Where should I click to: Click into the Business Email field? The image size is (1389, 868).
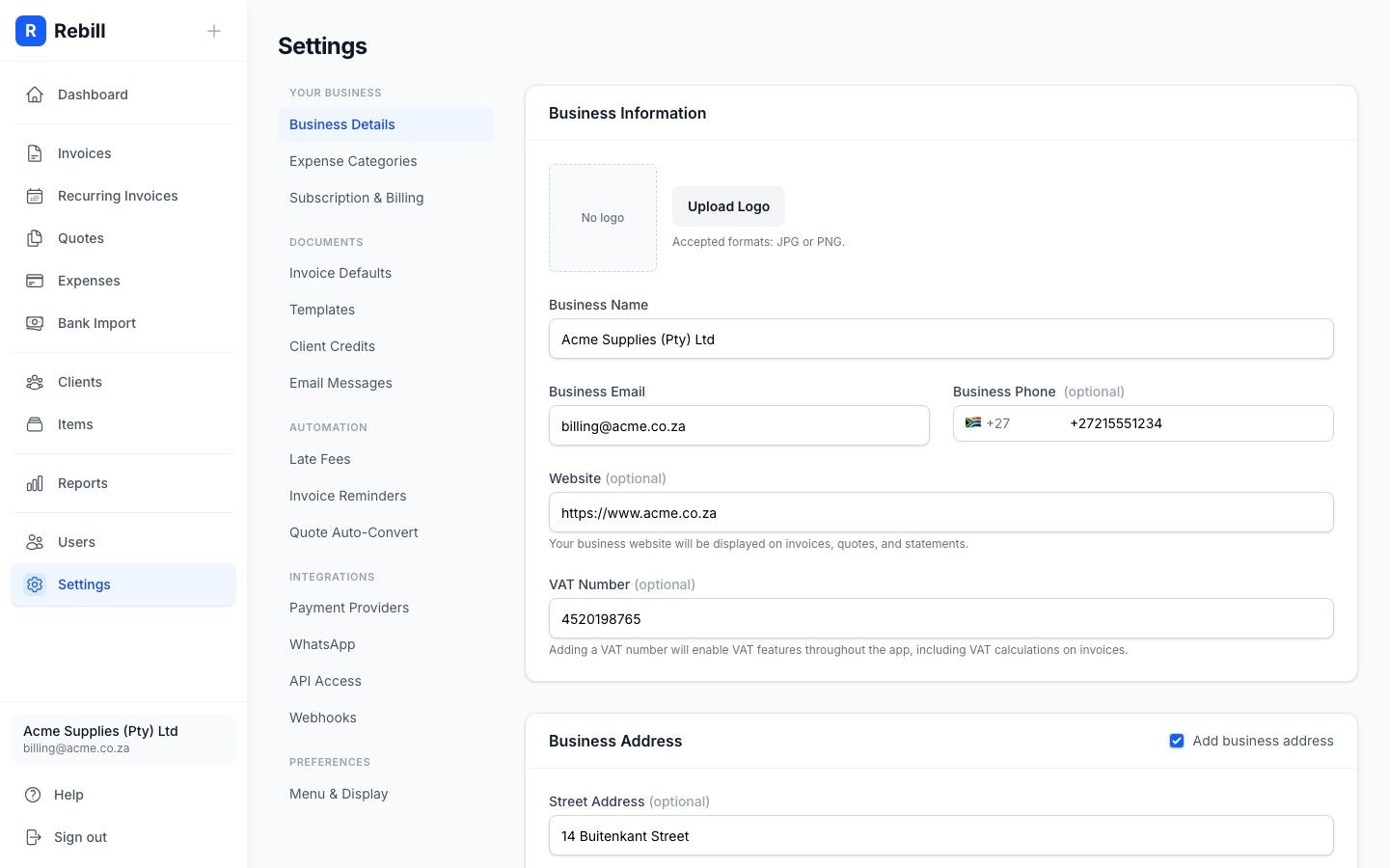click(x=739, y=425)
